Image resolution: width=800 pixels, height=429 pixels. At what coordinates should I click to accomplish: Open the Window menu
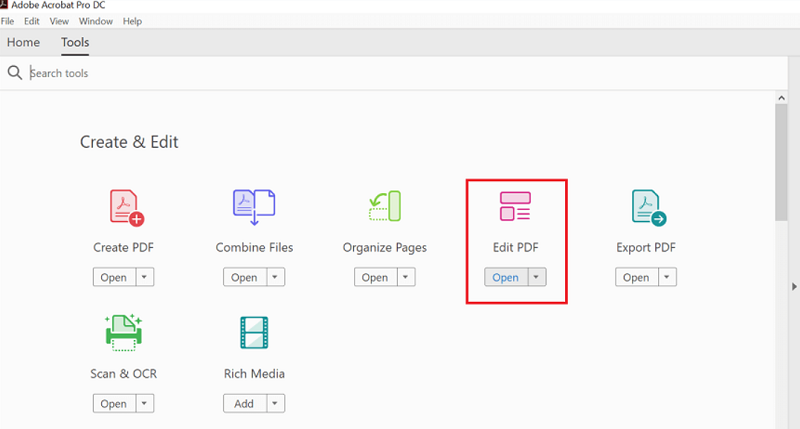tap(96, 21)
